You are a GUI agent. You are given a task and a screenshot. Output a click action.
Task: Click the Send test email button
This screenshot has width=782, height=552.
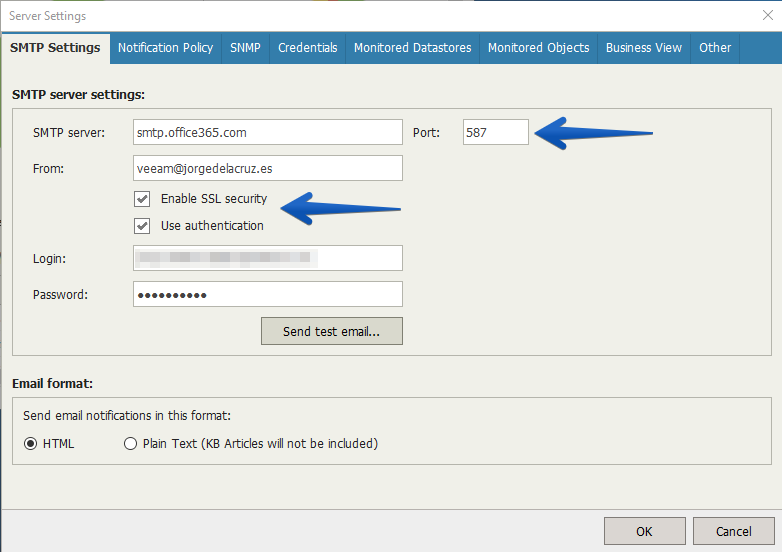click(332, 331)
